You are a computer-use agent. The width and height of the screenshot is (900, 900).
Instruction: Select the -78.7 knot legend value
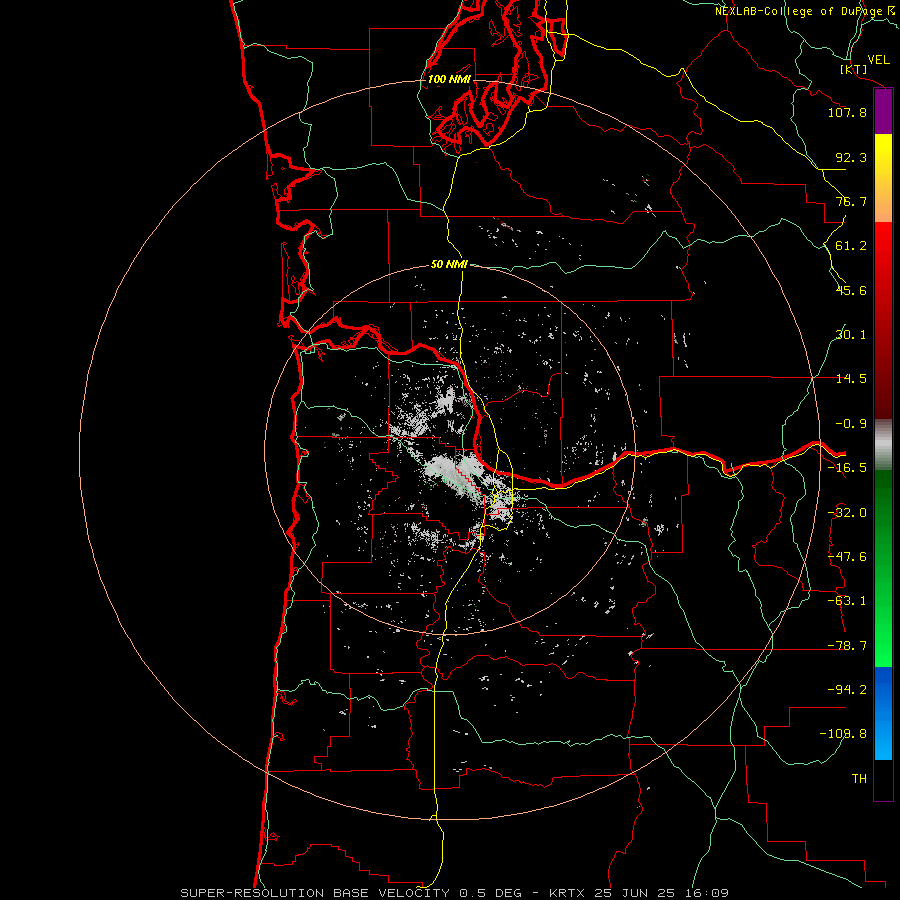click(847, 646)
